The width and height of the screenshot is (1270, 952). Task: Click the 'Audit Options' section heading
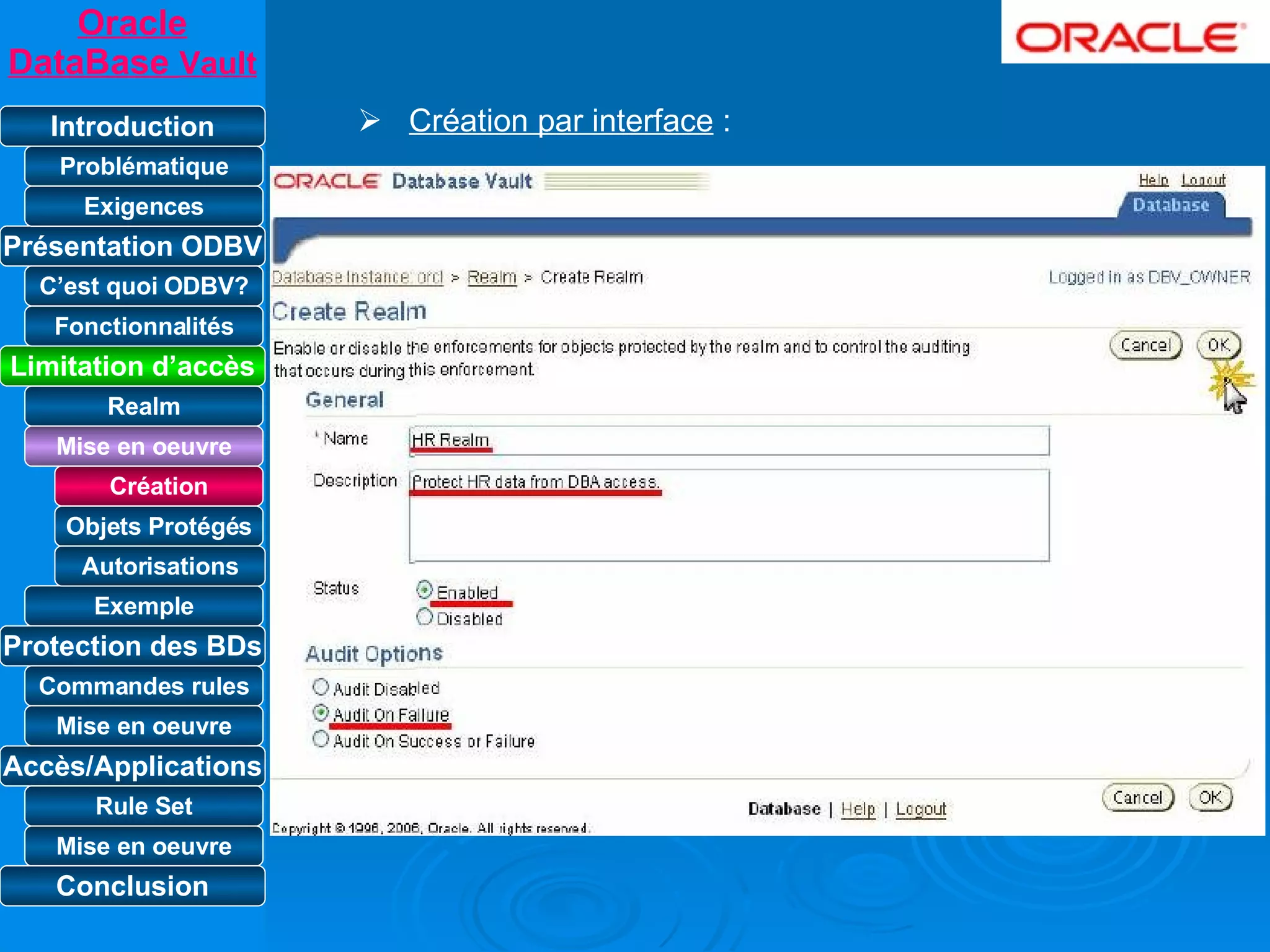[374, 654]
